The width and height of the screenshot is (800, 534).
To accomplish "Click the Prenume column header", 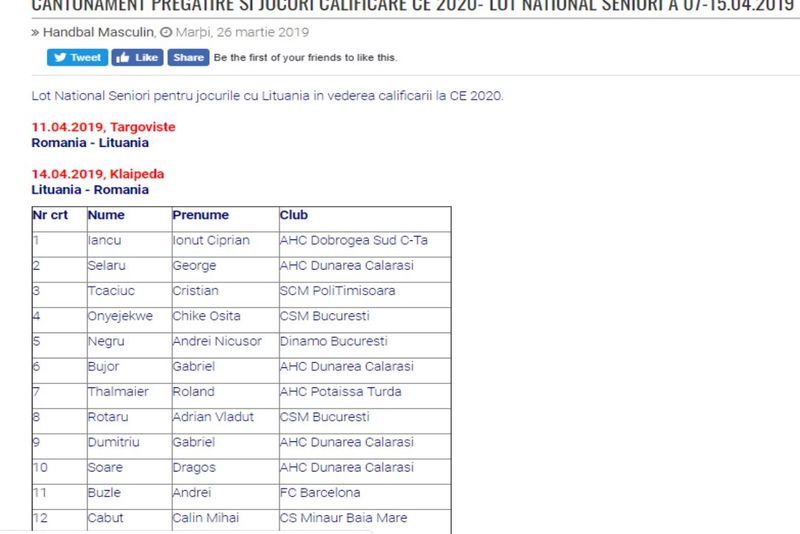I will pyautogui.click(x=200, y=215).
